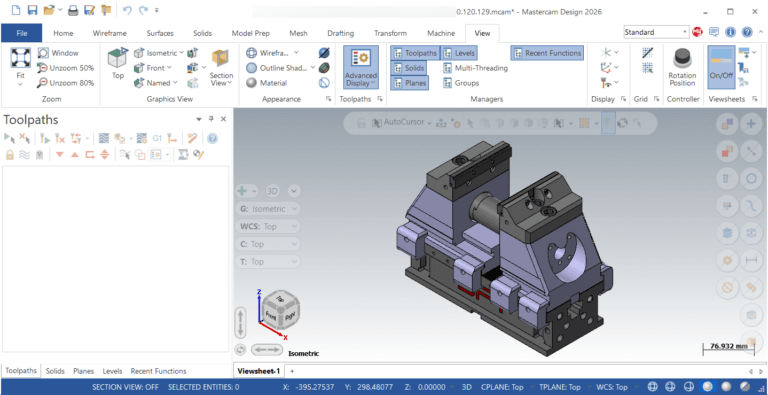Open the C: Top plane dropdown
This screenshot has height=395, width=768.
click(x=268, y=244)
